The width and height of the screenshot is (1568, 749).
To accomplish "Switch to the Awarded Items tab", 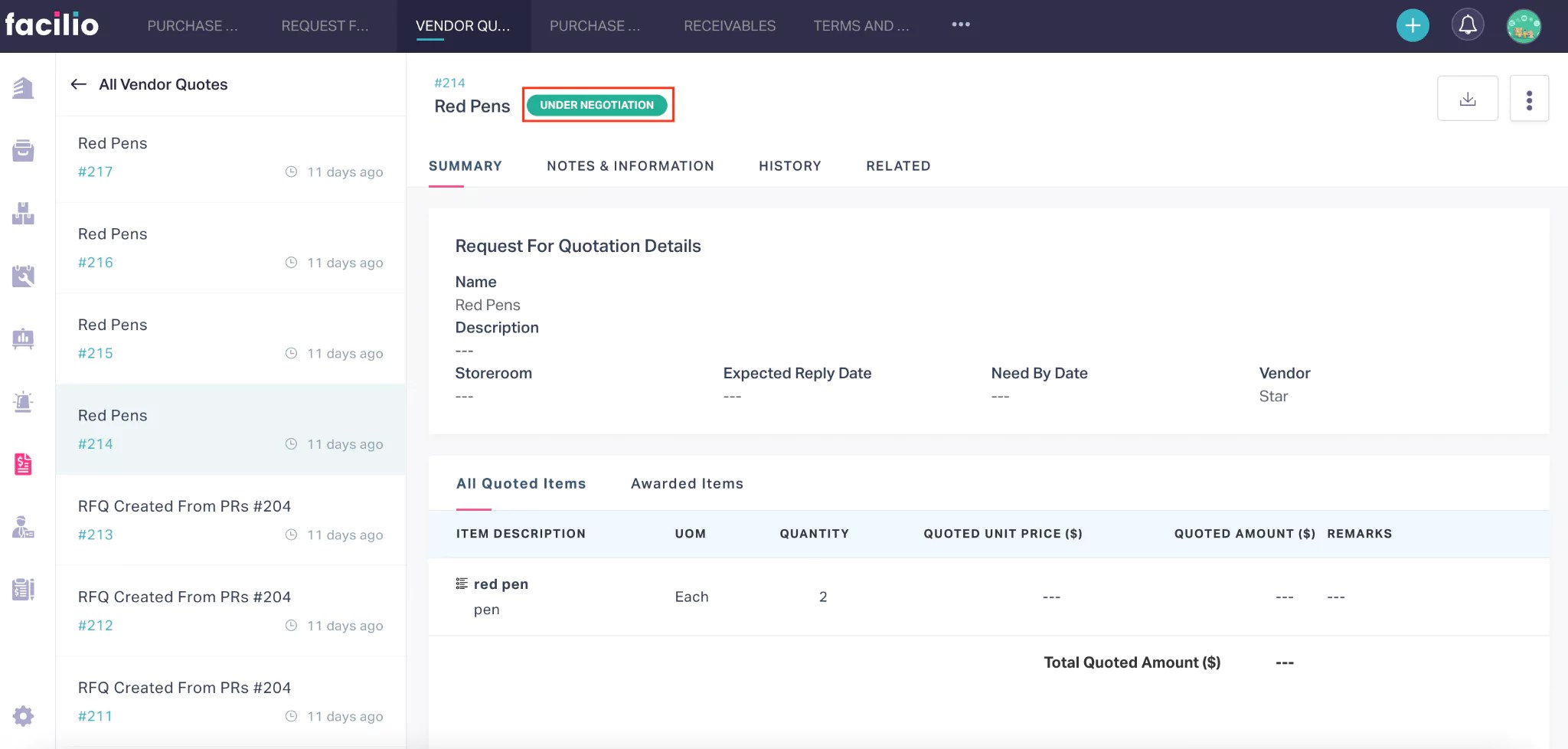I will tap(686, 483).
